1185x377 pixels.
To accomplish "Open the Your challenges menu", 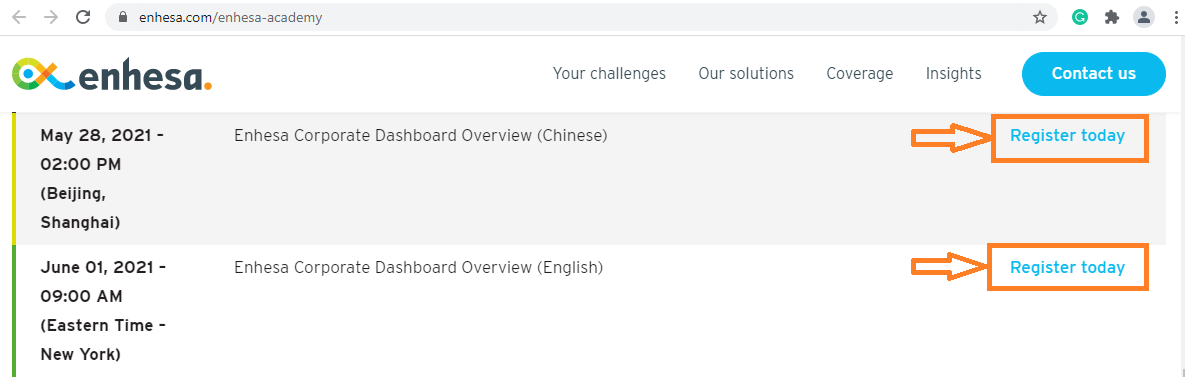I will click(x=609, y=73).
